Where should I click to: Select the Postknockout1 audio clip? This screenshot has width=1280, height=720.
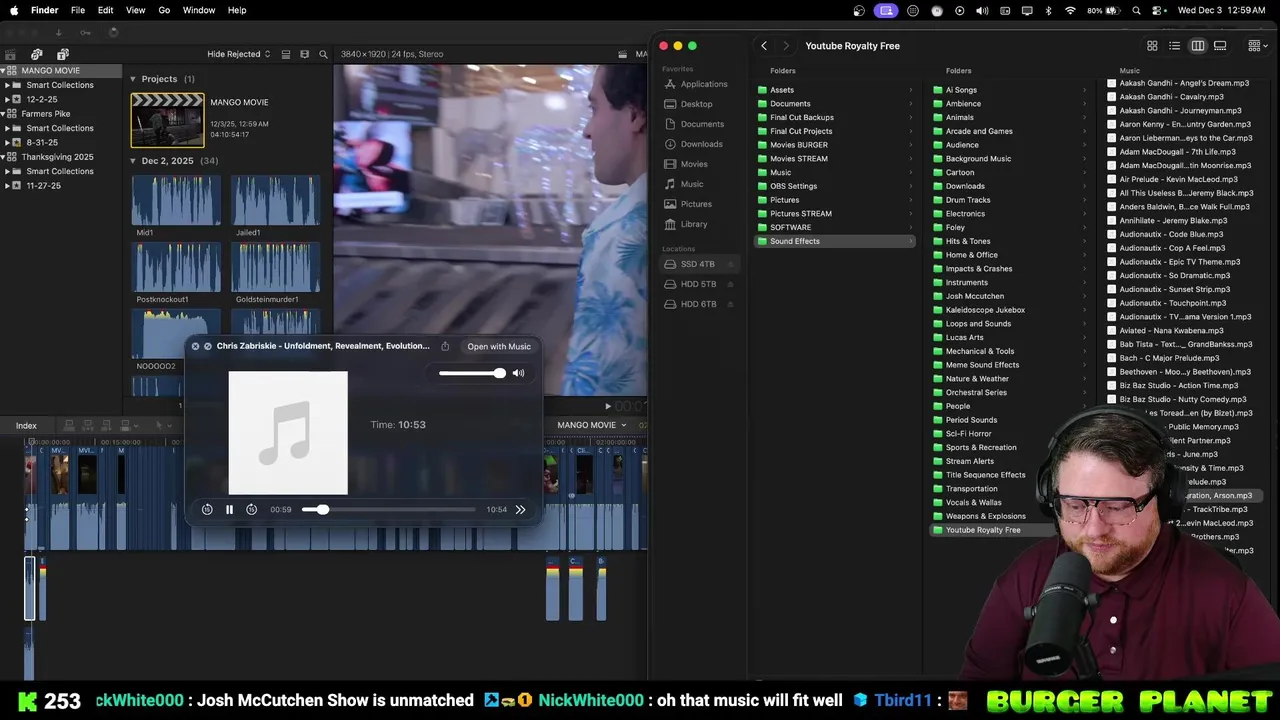coord(176,267)
